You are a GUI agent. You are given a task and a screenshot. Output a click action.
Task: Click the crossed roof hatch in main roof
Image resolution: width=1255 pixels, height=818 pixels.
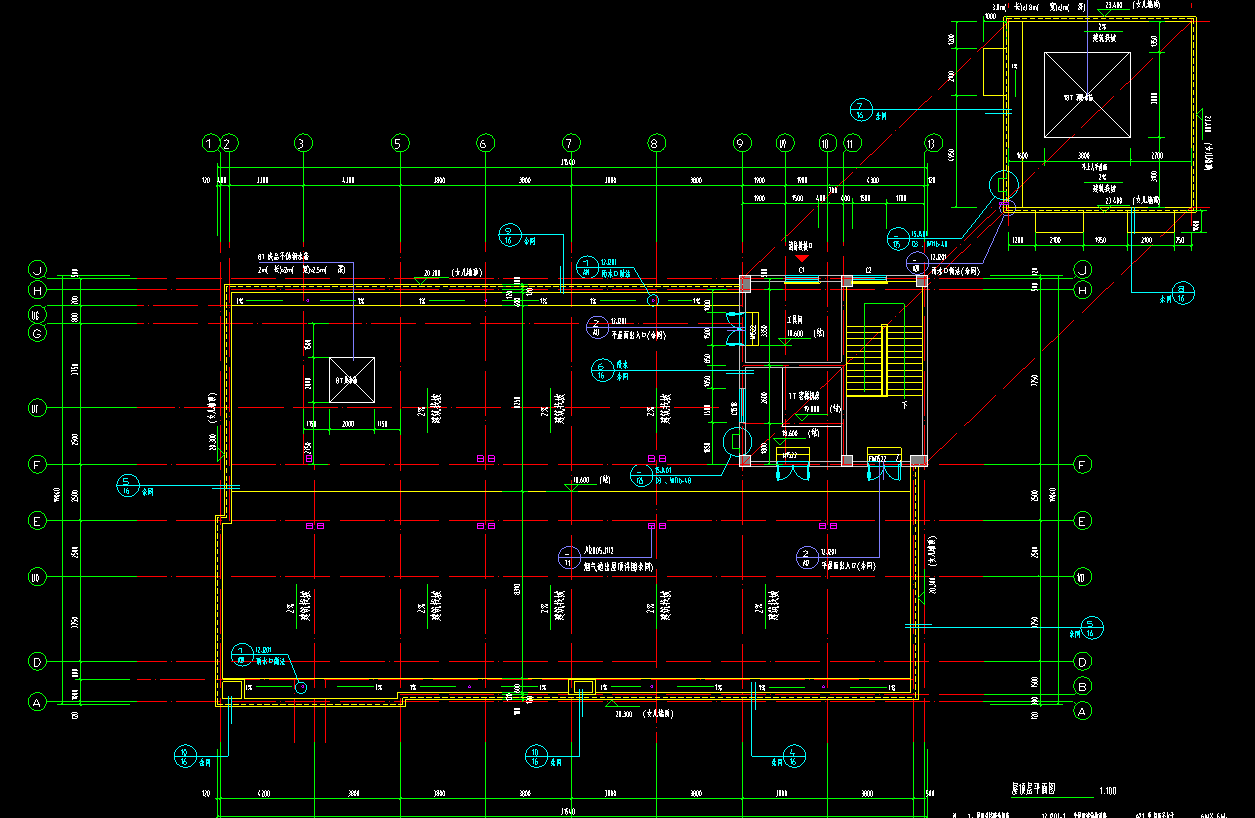pos(353,380)
